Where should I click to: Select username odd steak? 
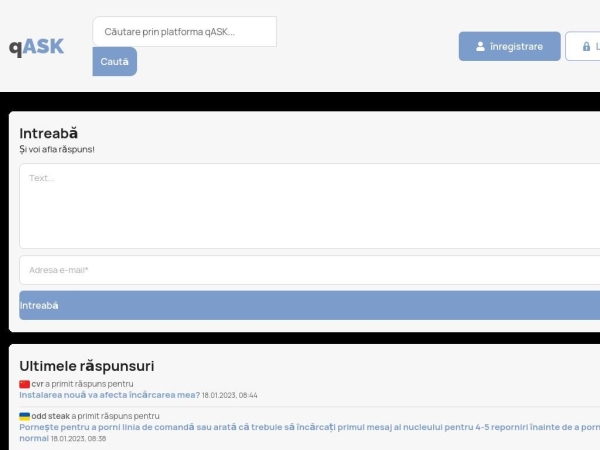click(51, 416)
